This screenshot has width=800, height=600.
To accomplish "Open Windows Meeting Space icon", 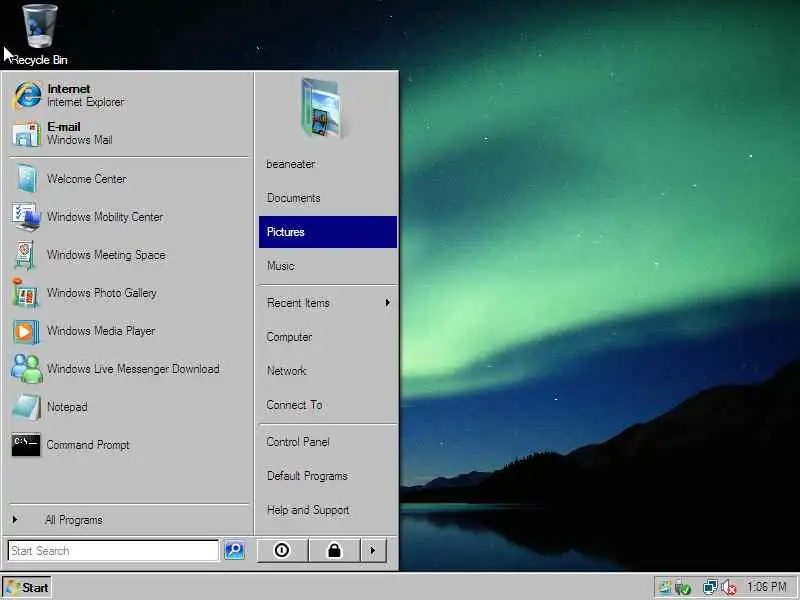I will [x=25, y=255].
